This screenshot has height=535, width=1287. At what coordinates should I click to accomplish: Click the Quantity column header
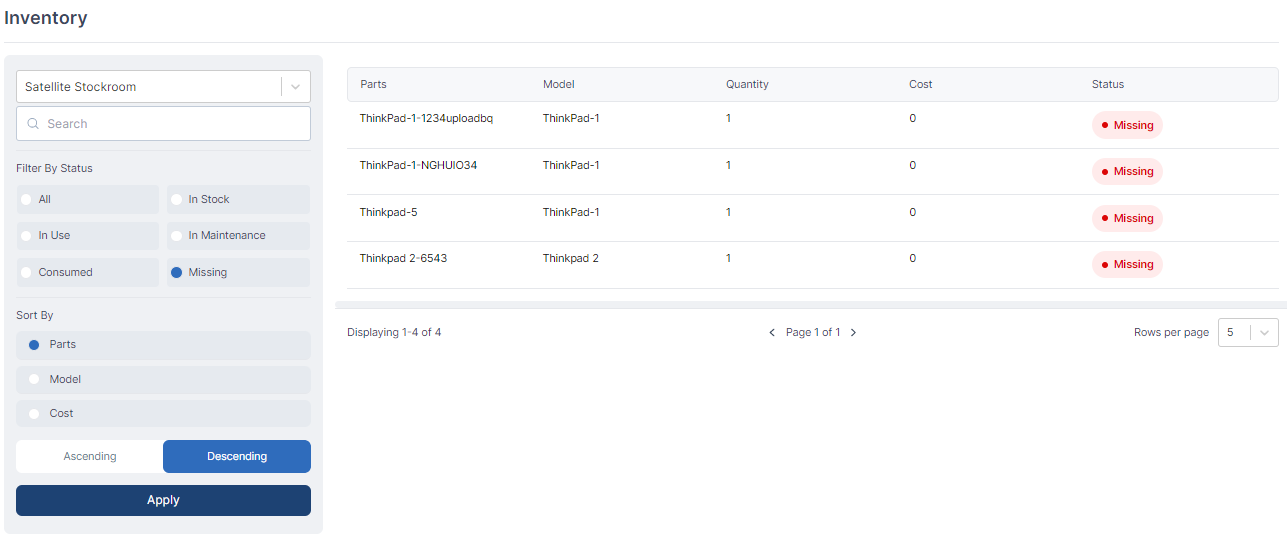tap(747, 84)
